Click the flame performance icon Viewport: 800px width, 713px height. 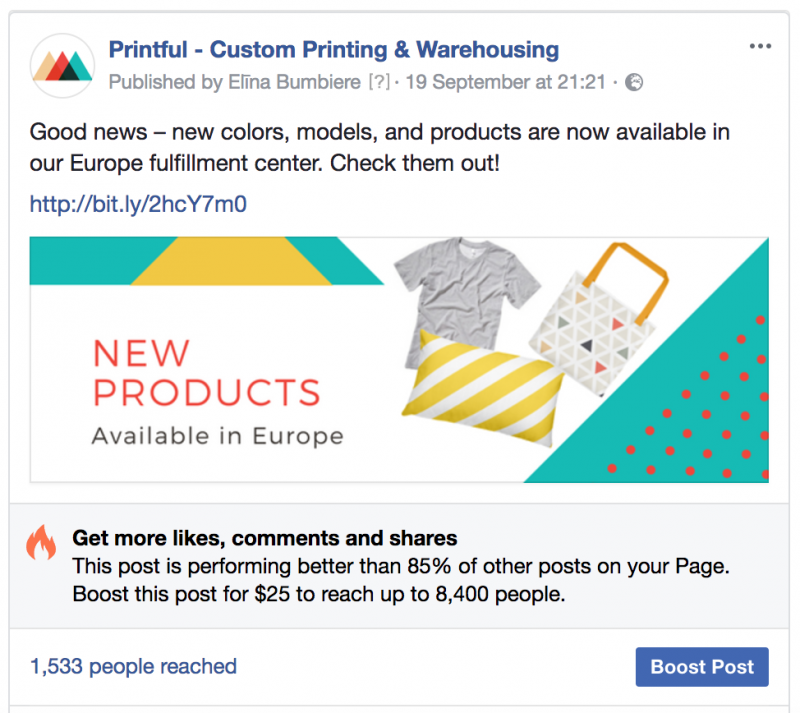tap(40, 545)
